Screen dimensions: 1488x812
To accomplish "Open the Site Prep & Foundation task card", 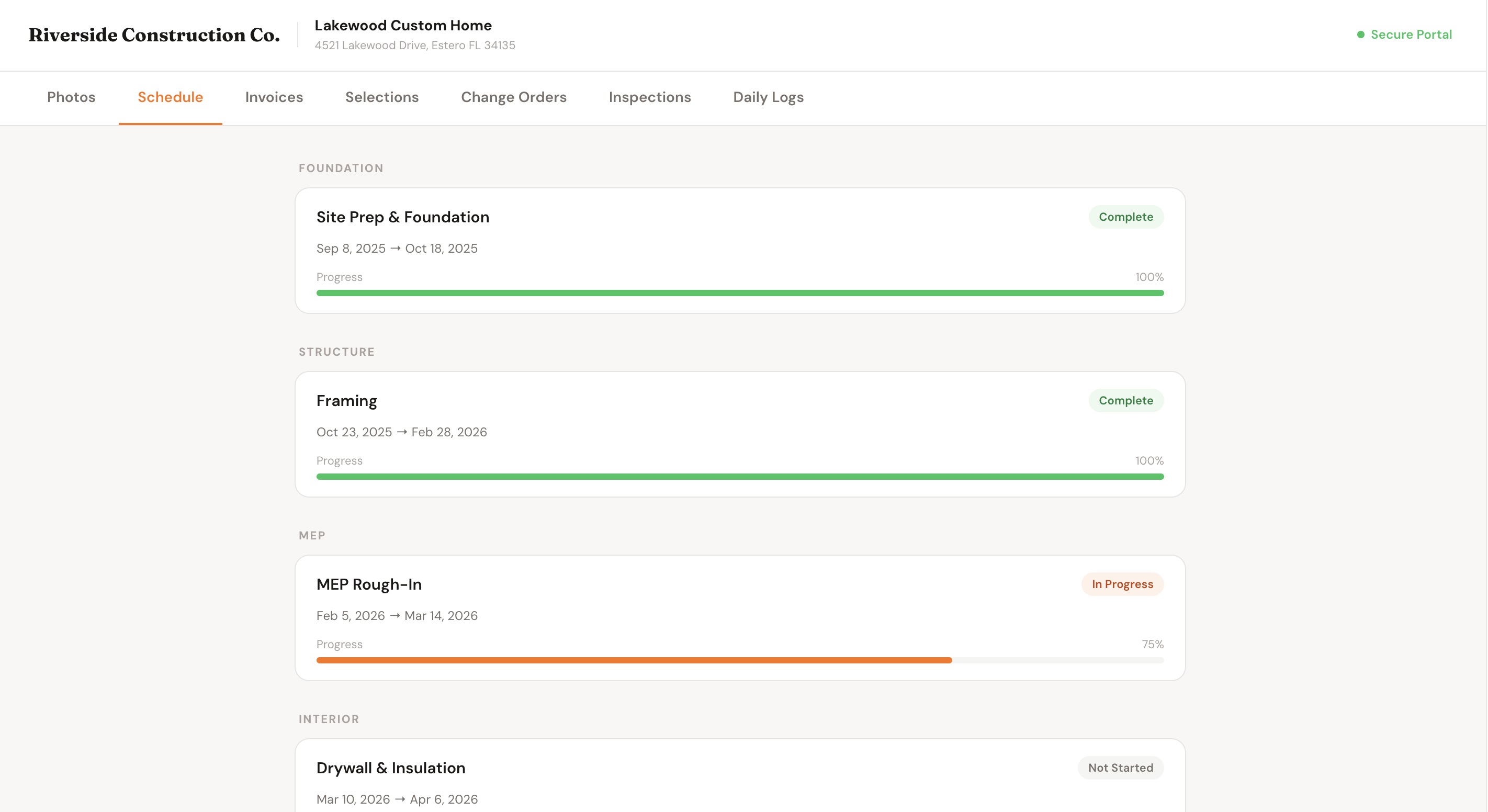I will pos(740,250).
